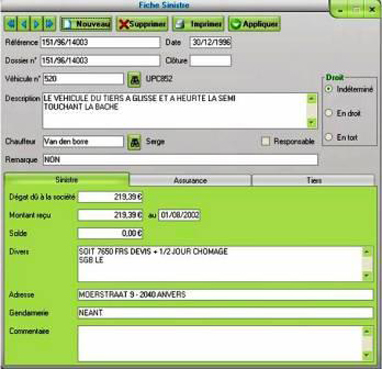Open the Tiers tab
This screenshot has height=369, width=382.
tap(313, 180)
